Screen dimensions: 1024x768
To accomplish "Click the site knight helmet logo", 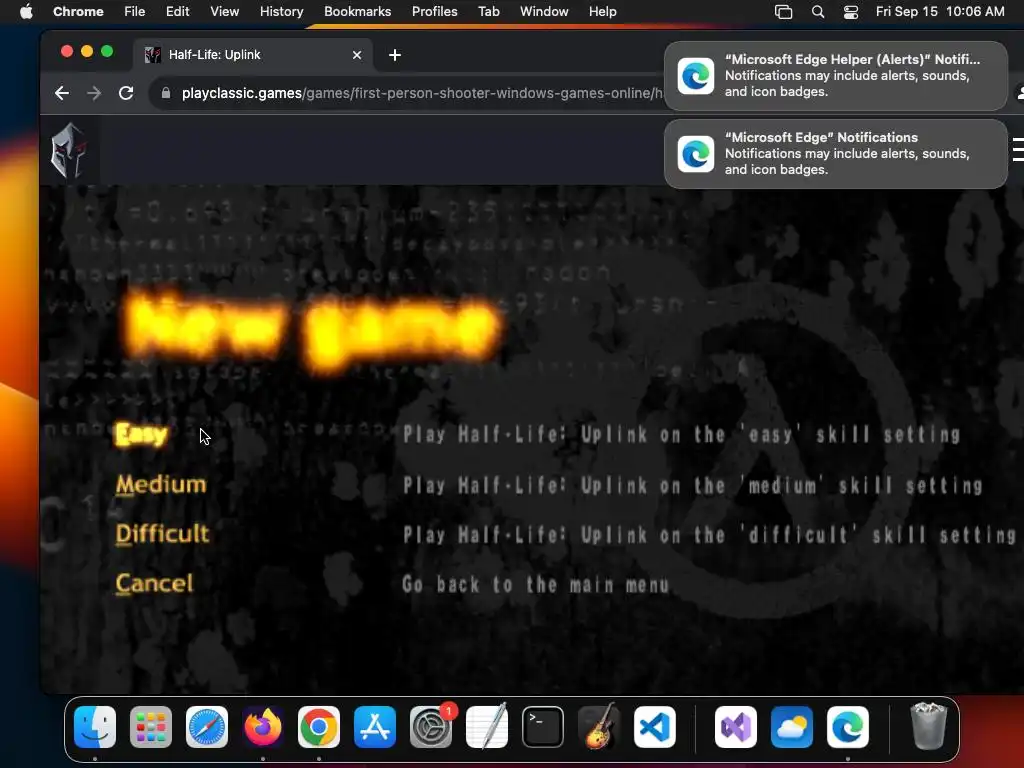I will [x=69, y=151].
